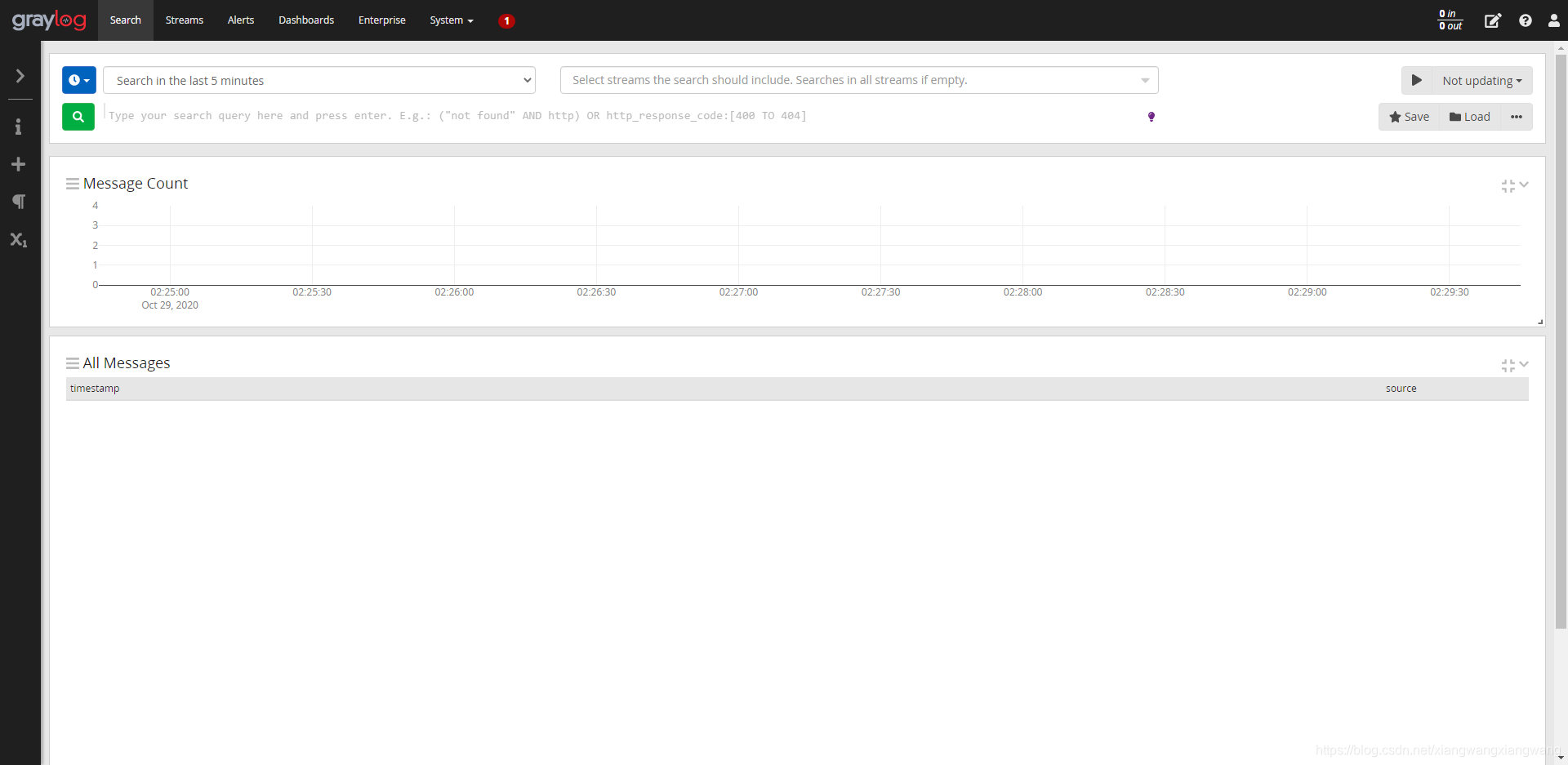Run the search with the green magnifier button
This screenshot has height=765, width=1568.
[x=78, y=117]
